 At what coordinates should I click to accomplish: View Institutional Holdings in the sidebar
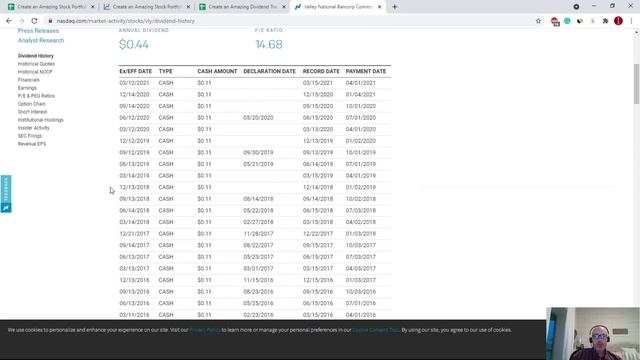coord(40,120)
